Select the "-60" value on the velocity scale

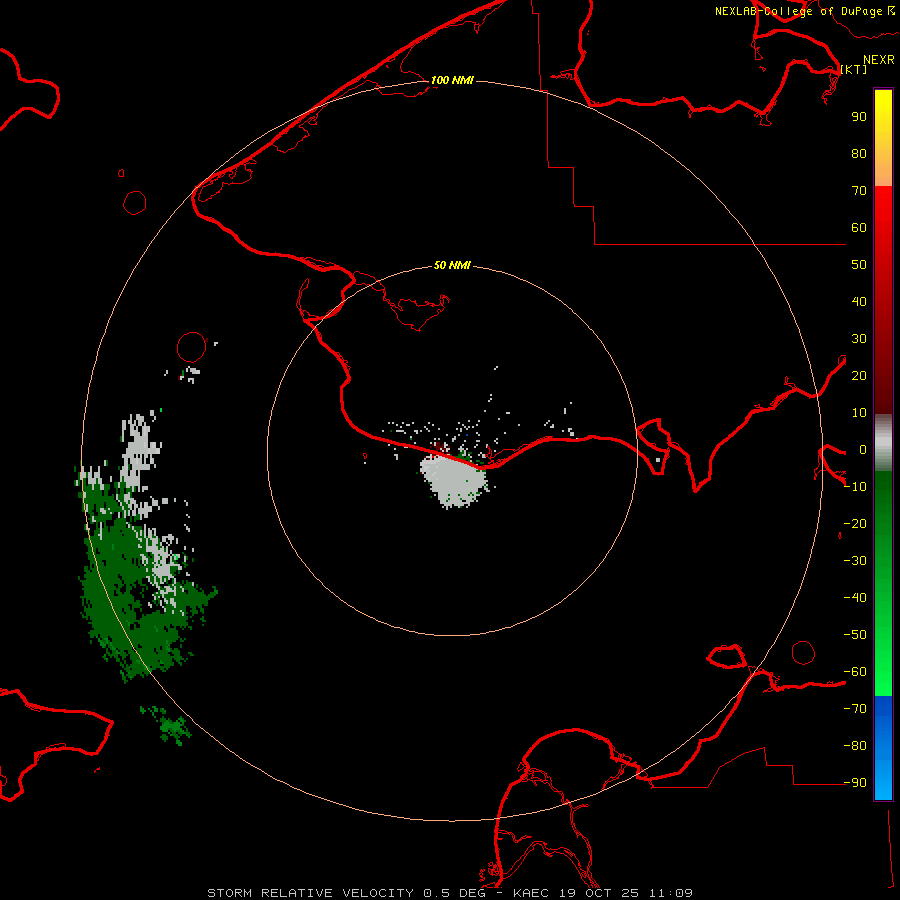coord(855,672)
